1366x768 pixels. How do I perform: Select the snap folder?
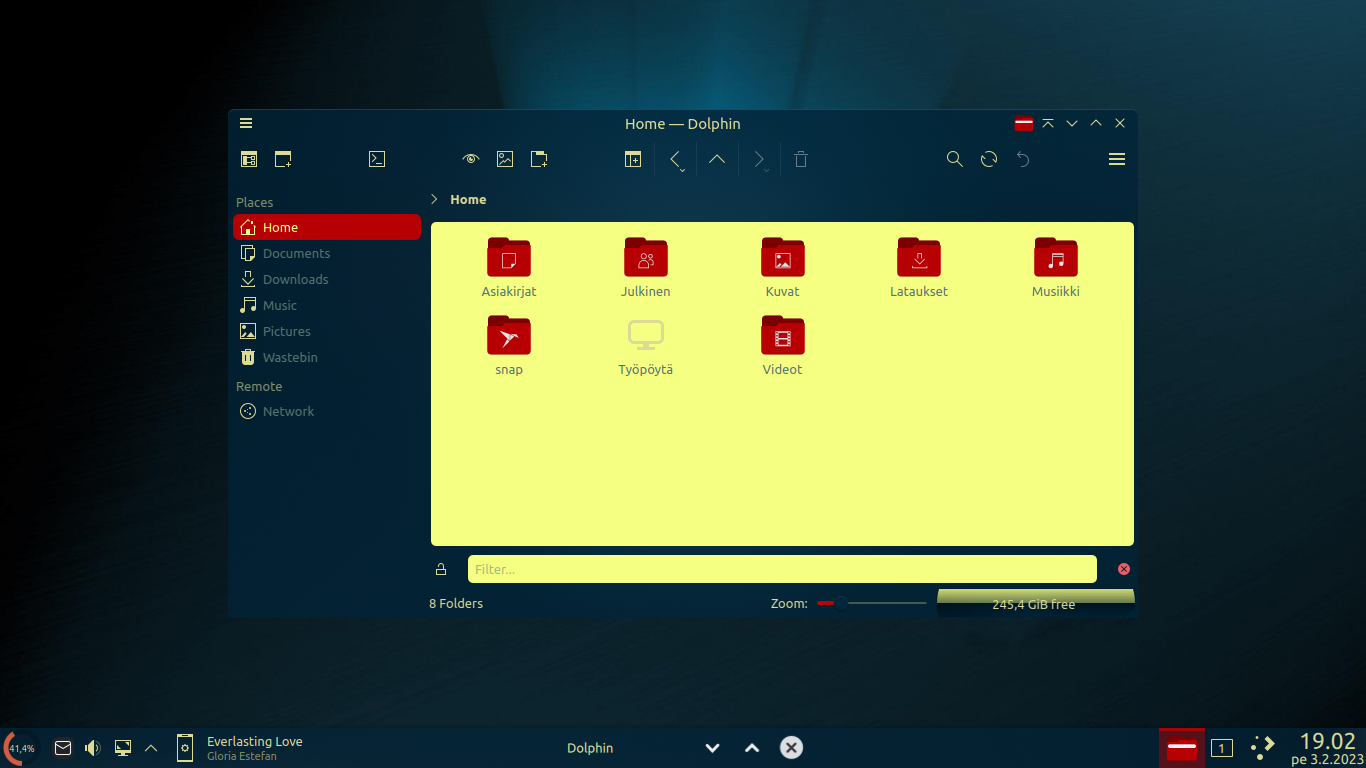pyautogui.click(x=509, y=345)
